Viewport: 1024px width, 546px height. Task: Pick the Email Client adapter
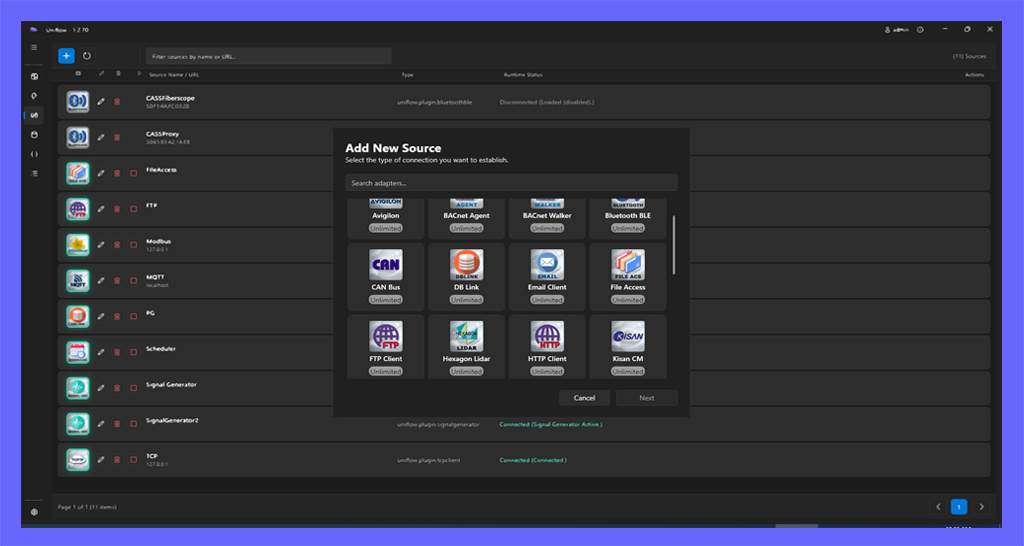tap(547, 277)
